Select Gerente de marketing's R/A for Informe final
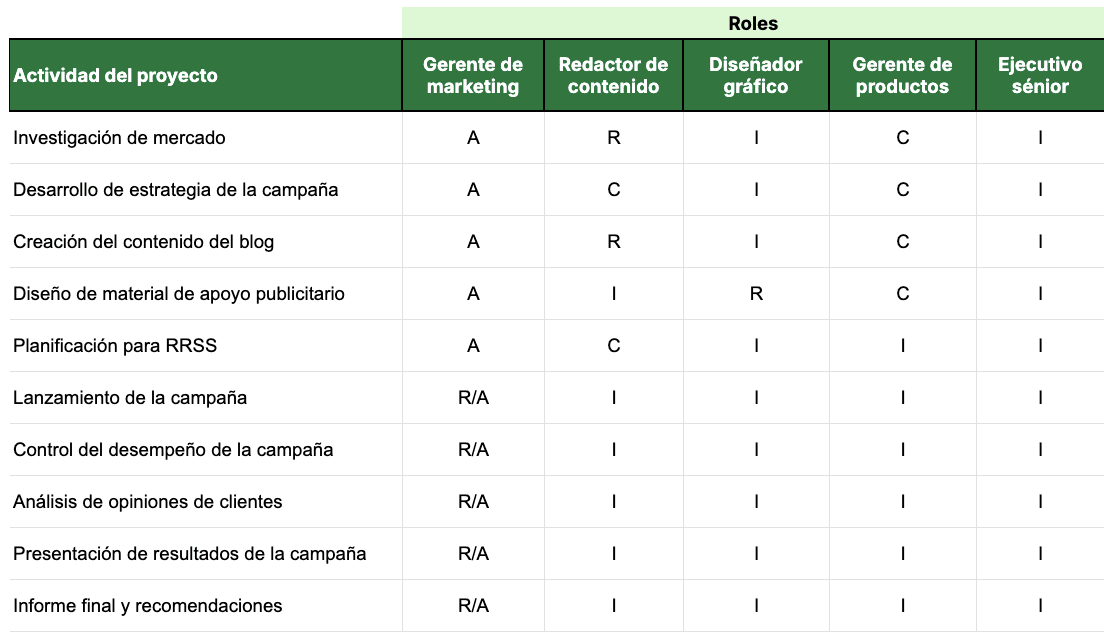The image size is (1104, 632). coord(473,606)
